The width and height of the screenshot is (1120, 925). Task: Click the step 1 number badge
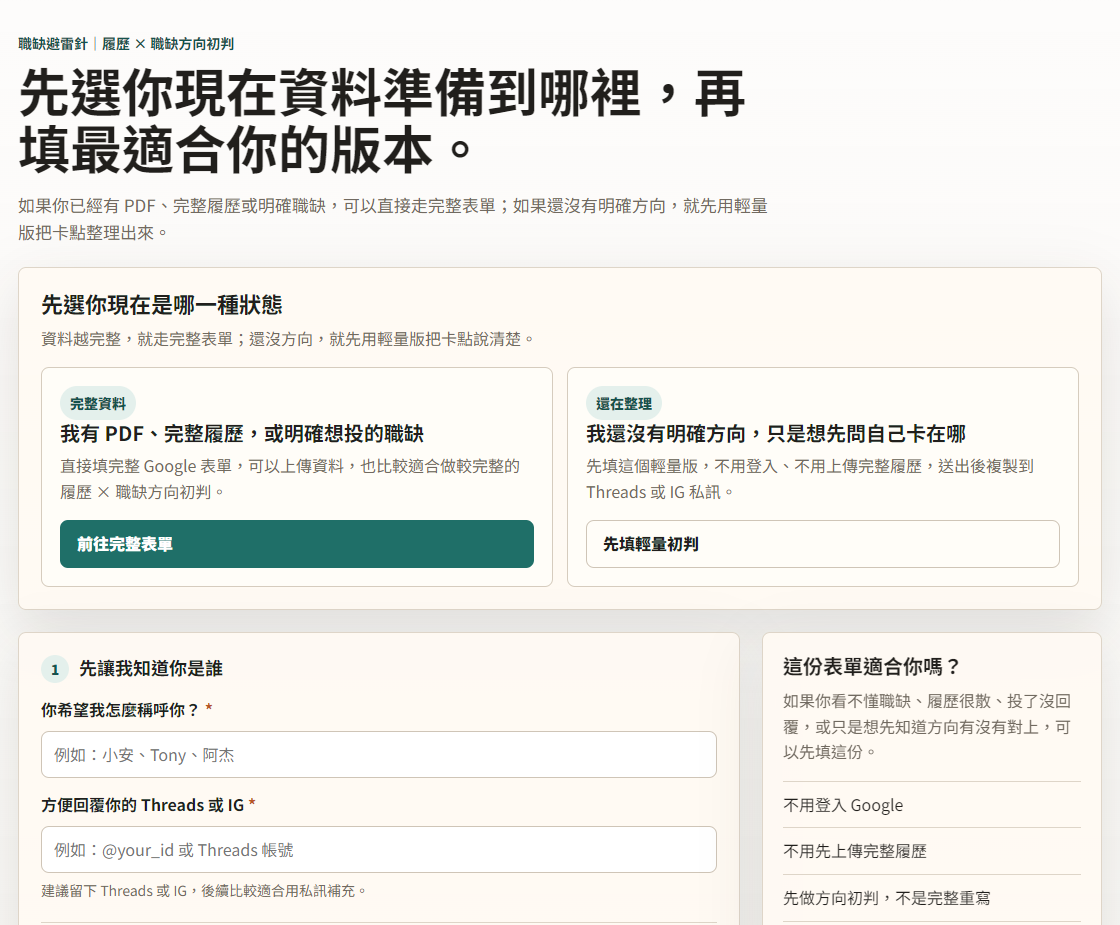click(x=55, y=669)
